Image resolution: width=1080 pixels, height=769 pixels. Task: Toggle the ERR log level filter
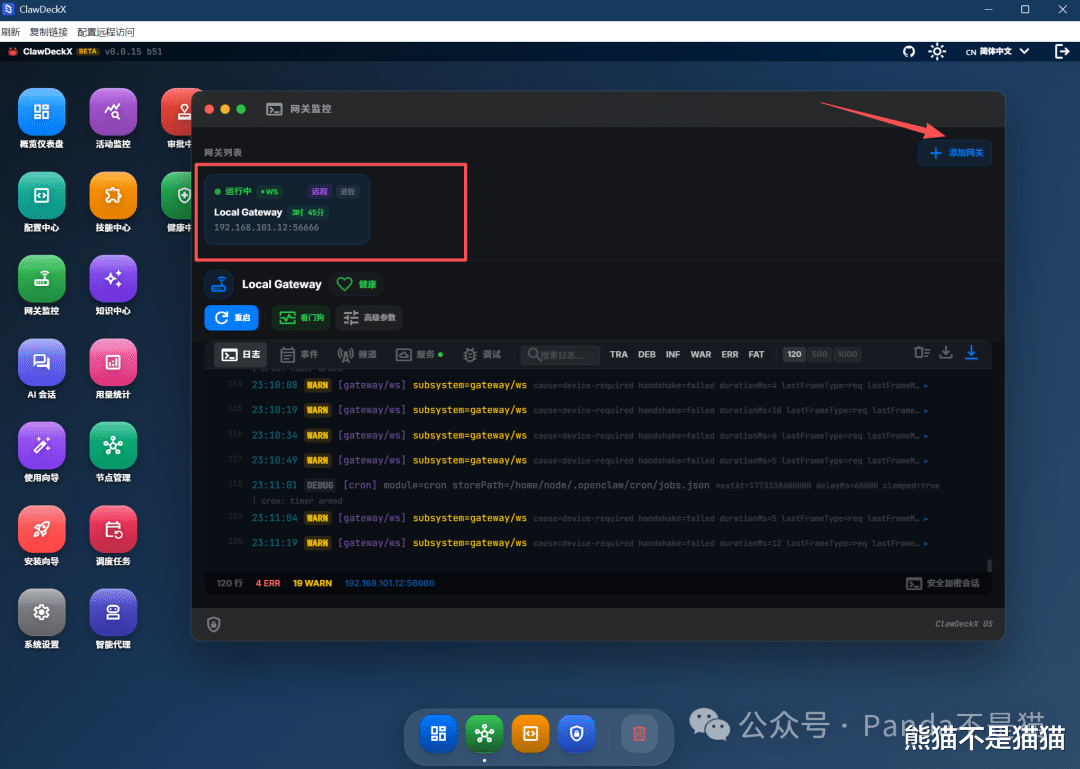[x=729, y=355]
